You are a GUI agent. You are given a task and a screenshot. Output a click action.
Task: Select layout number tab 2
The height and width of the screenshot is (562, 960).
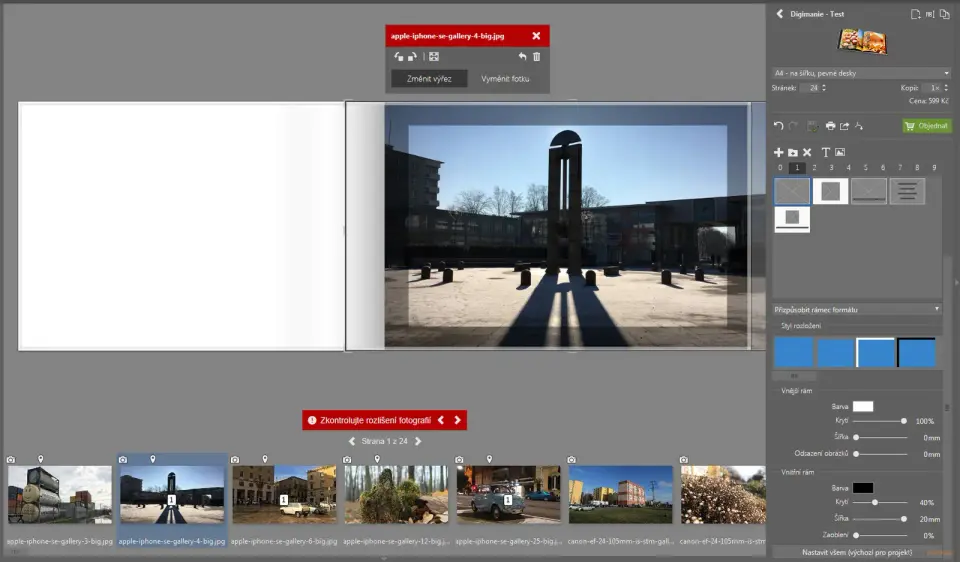[x=814, y=168]
